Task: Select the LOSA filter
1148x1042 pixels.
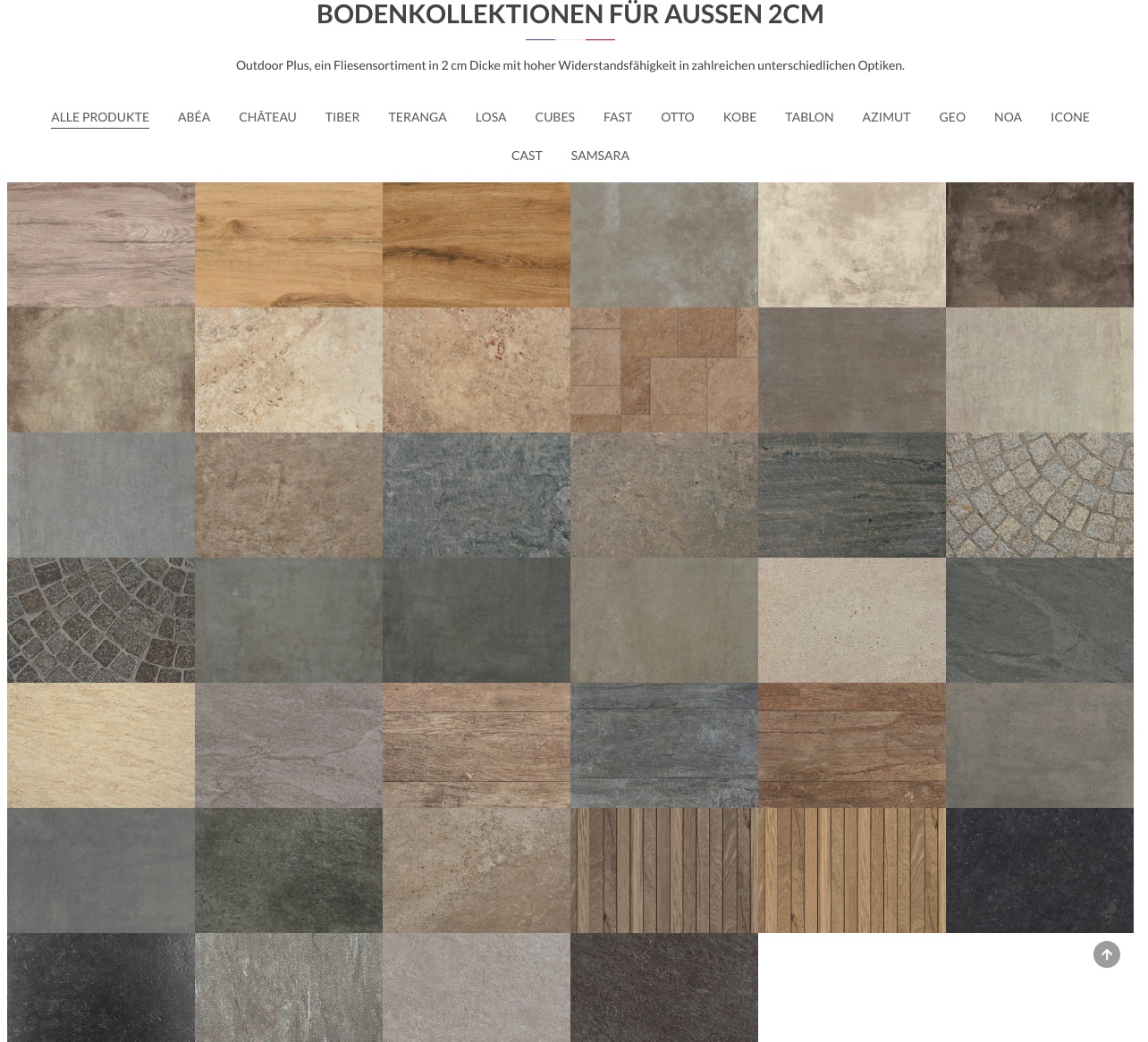Action: click(491, 117)
